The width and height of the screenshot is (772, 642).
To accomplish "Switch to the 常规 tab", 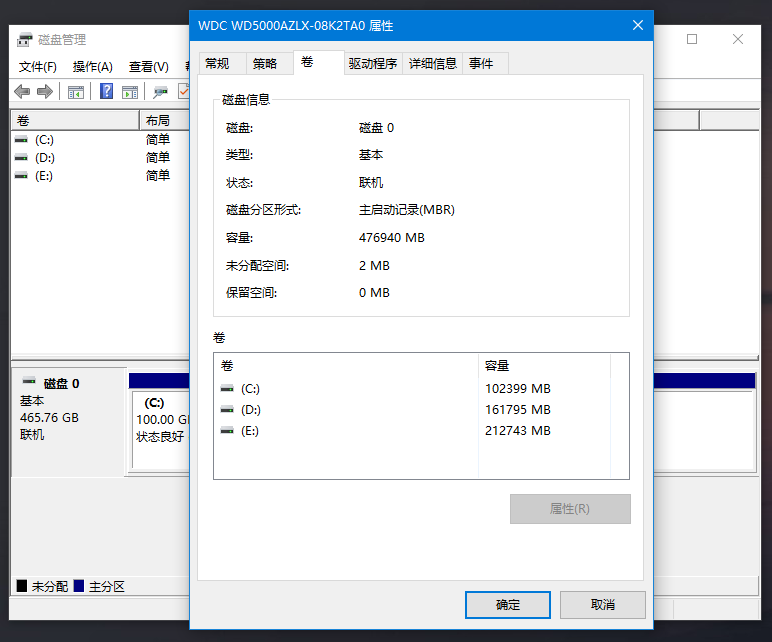I will point(217,63).
